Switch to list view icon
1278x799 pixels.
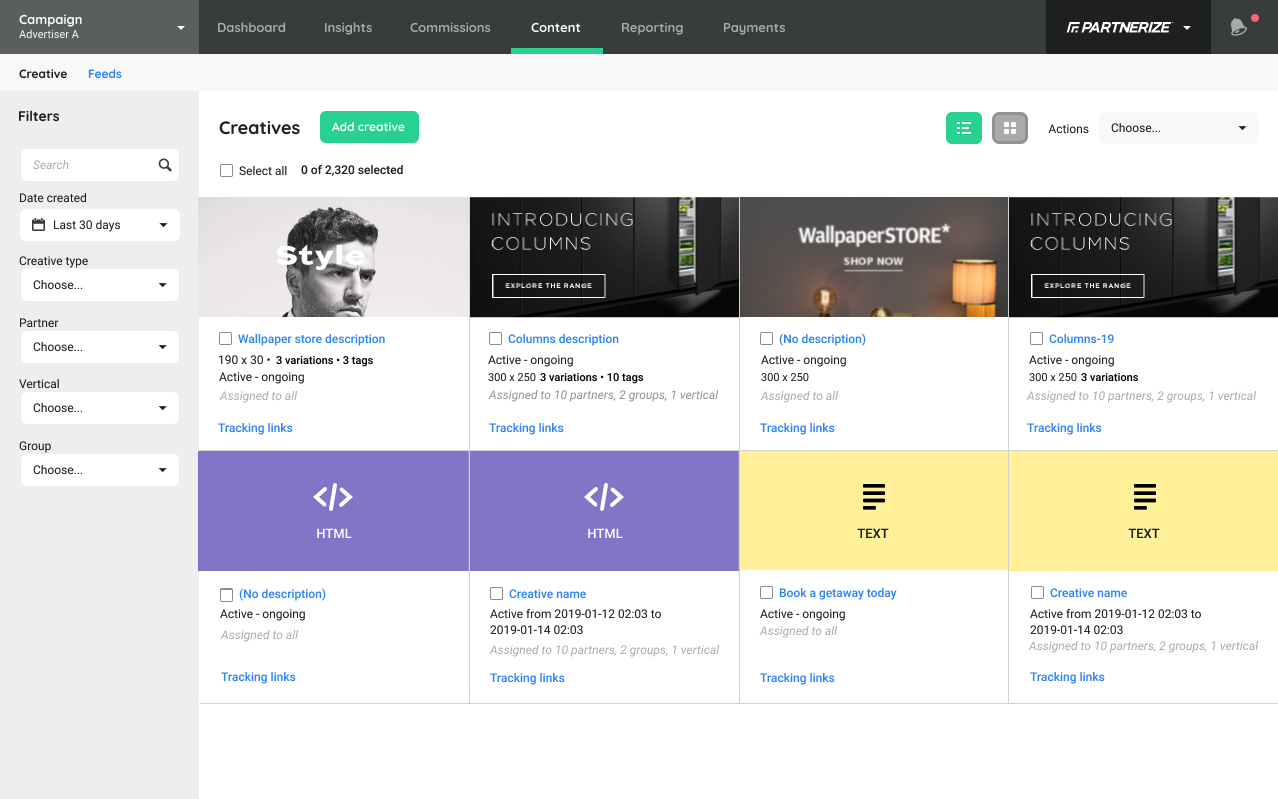pyautogui.click(x=963, y=128)
